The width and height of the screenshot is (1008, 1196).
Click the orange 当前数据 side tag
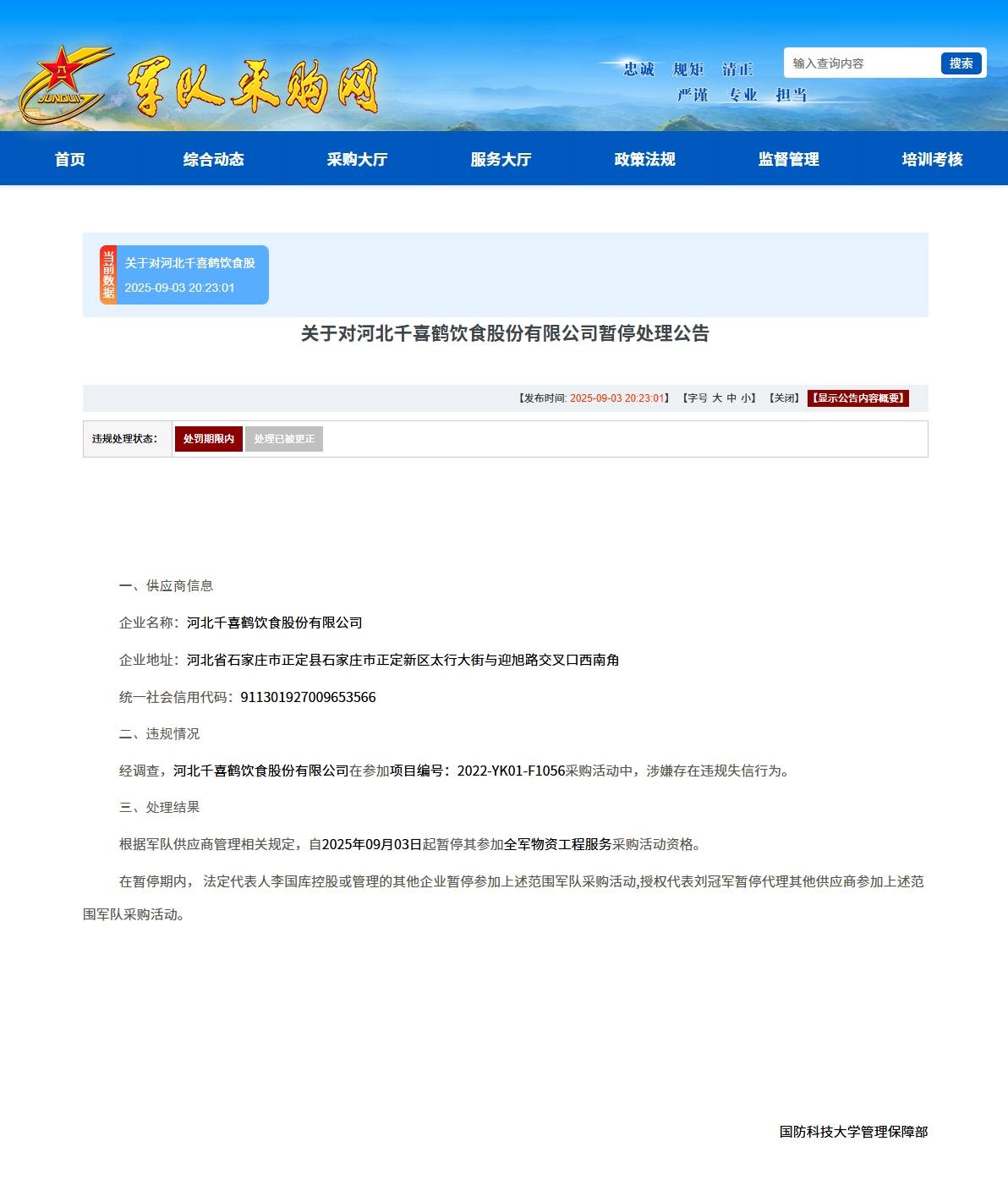coord(108,275)
